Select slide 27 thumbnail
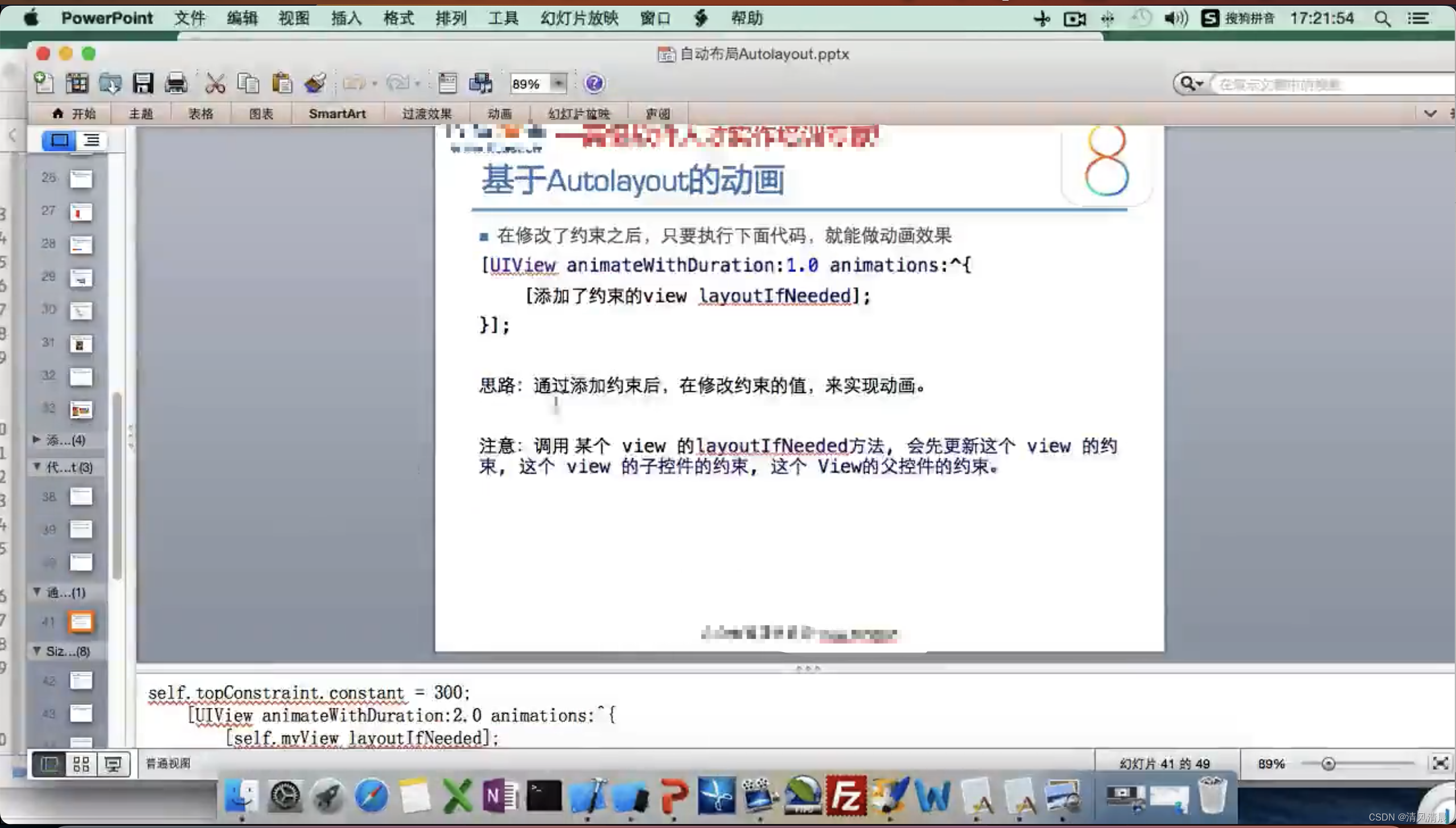This screenshot has width=1456, height=828. [80, 212]
